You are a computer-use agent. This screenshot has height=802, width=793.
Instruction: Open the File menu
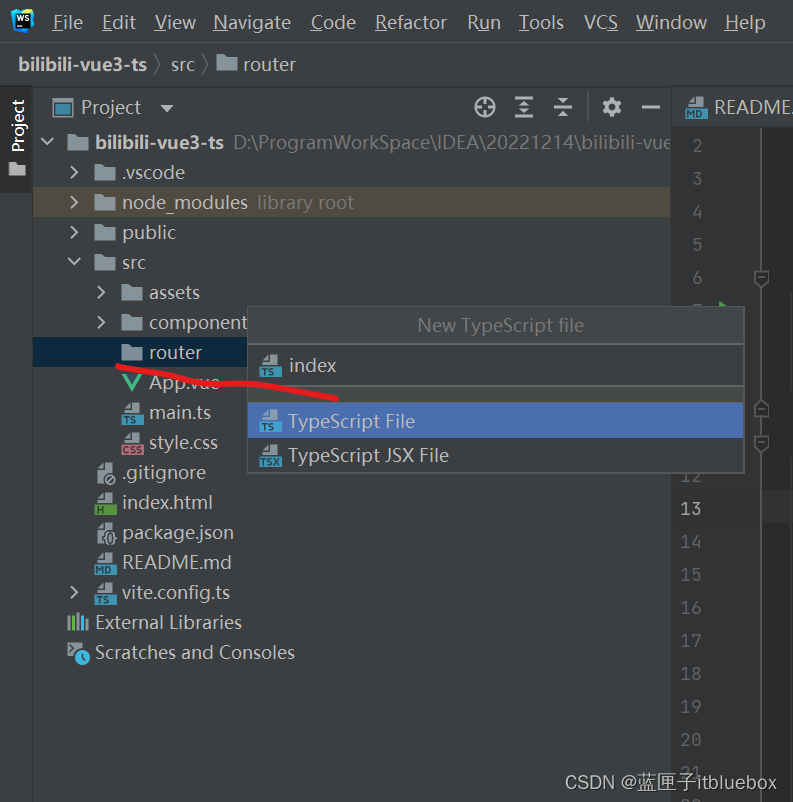(x=68, y=23)
